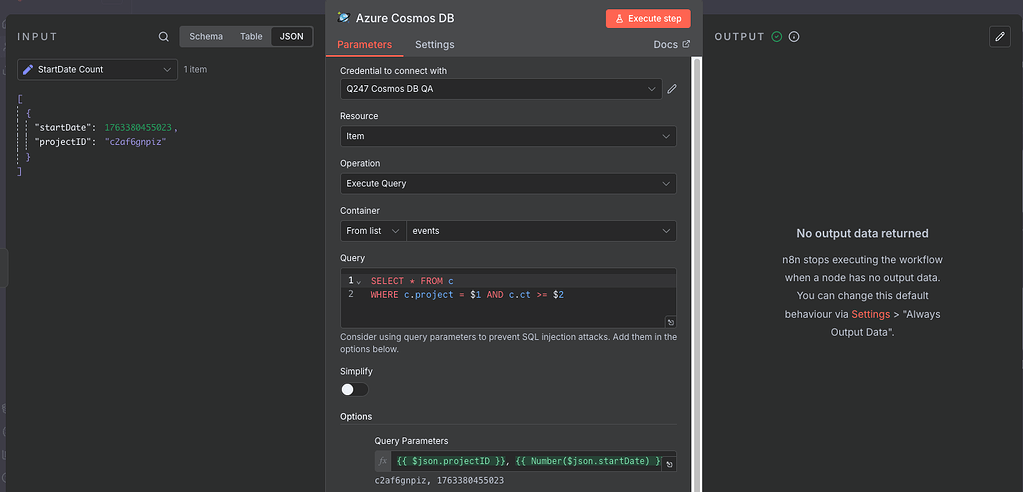
Task: Open the Docs link
Action: pyautogui.click(x=671, y=45)
